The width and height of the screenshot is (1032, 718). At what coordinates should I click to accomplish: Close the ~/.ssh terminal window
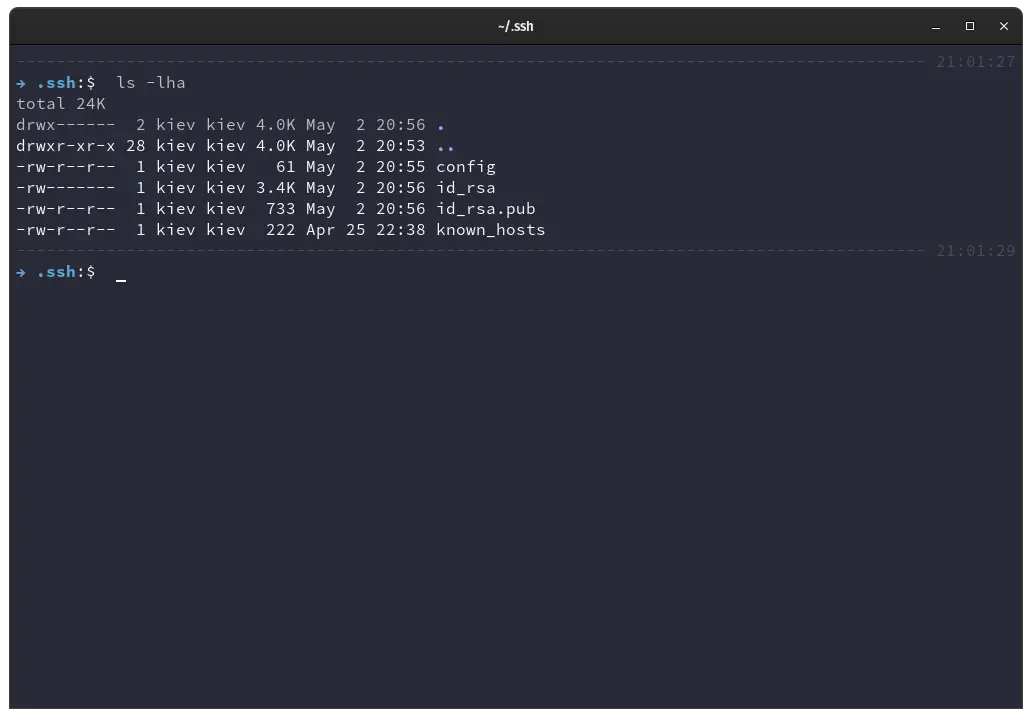[1004, 26]
